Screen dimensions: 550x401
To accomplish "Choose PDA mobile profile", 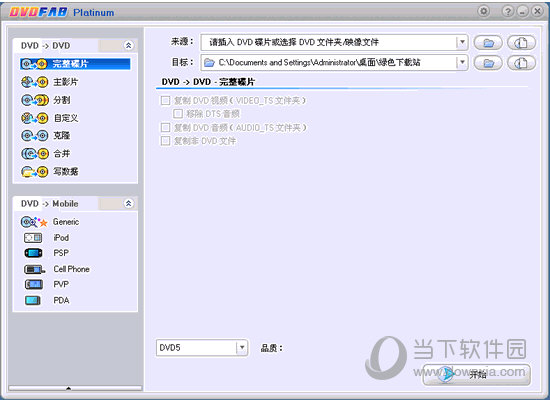I will [61, 300].
